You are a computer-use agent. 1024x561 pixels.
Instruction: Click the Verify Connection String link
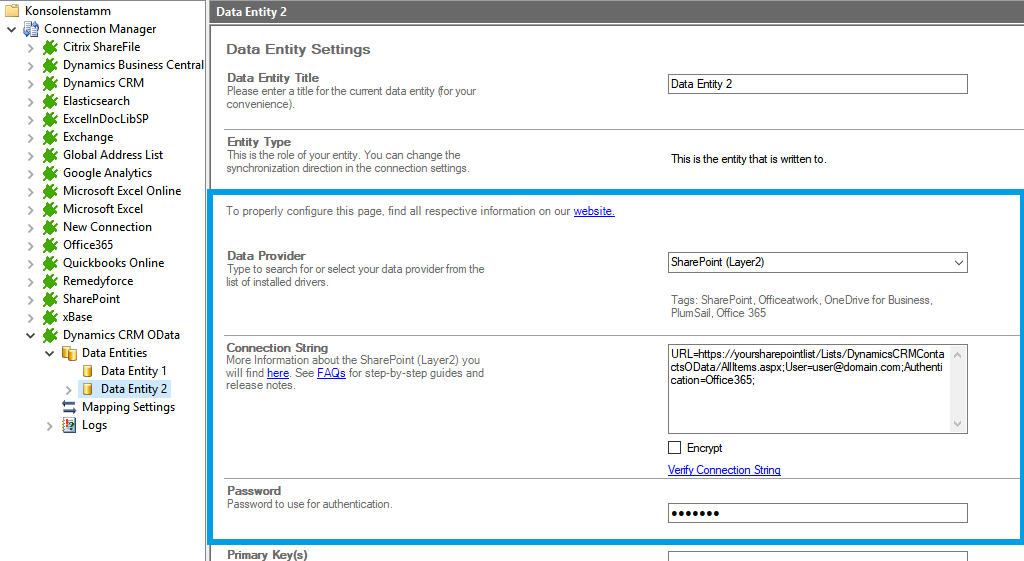tap(724, 470)
